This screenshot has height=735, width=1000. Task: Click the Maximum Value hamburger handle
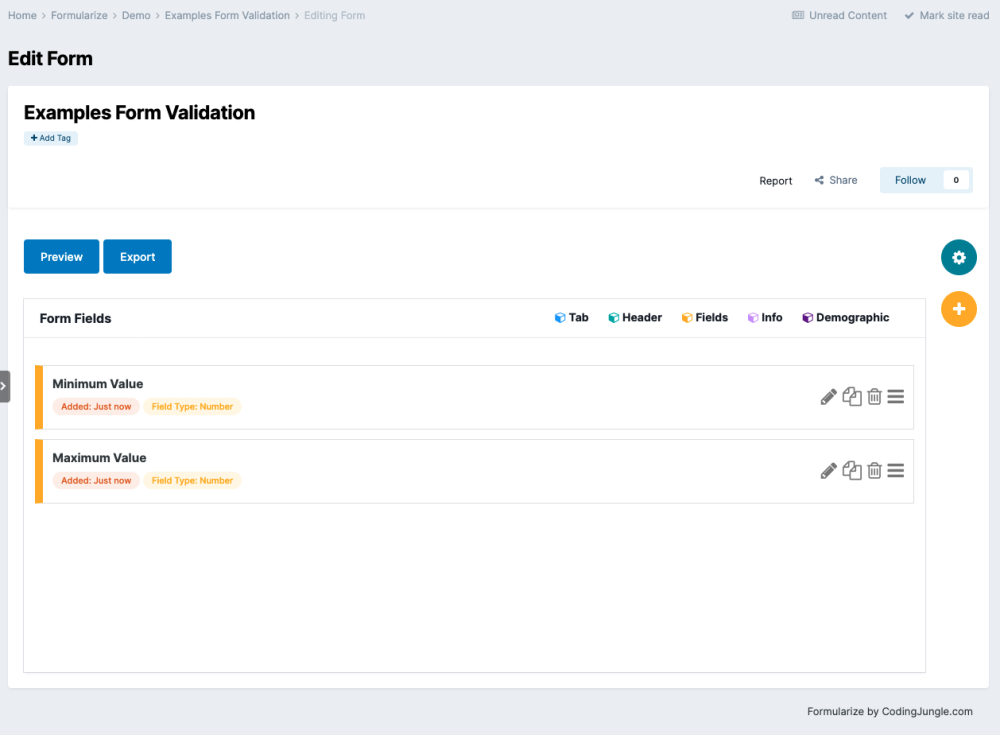(x=896, y=471)
